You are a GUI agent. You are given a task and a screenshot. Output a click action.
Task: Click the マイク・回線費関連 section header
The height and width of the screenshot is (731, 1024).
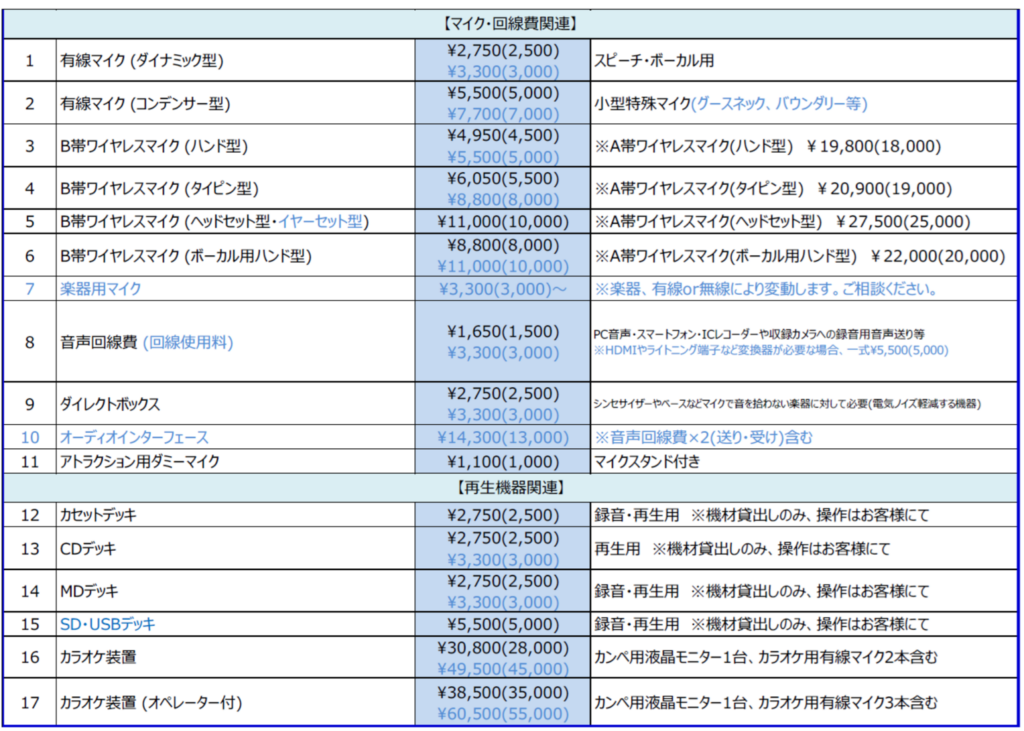click(x=511, y=22)
